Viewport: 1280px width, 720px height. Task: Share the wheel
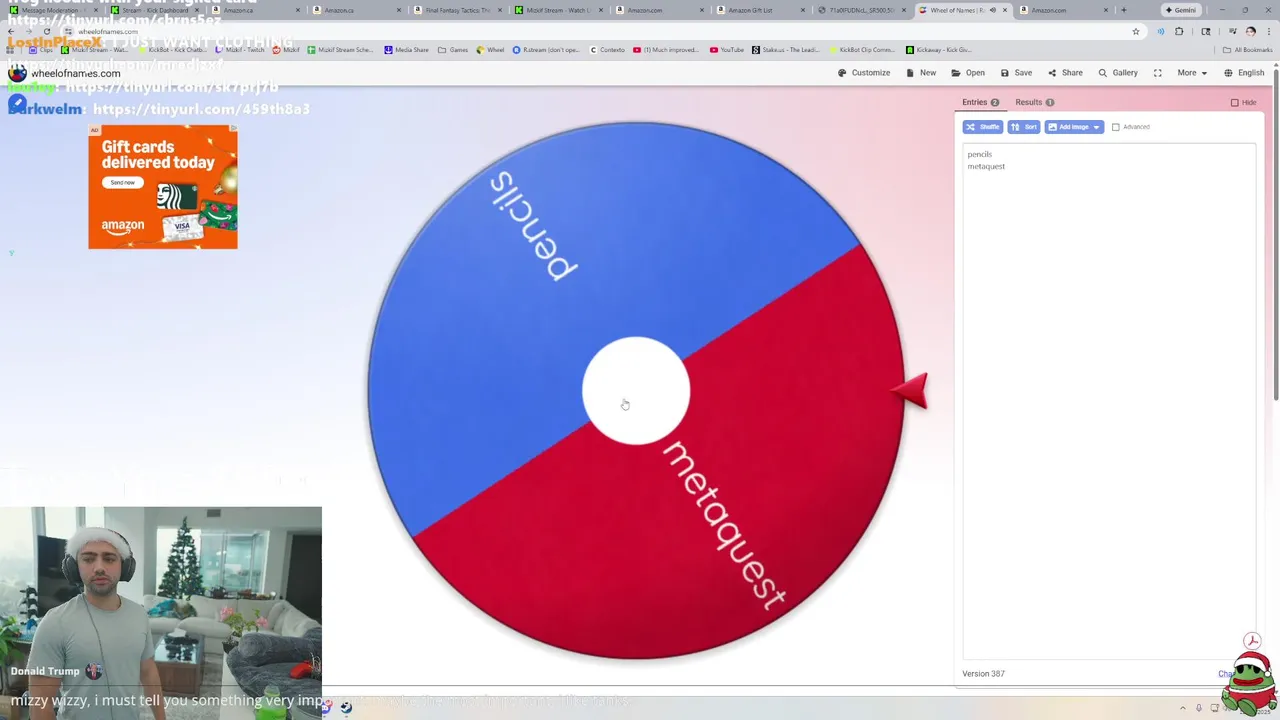(1065, 73)
